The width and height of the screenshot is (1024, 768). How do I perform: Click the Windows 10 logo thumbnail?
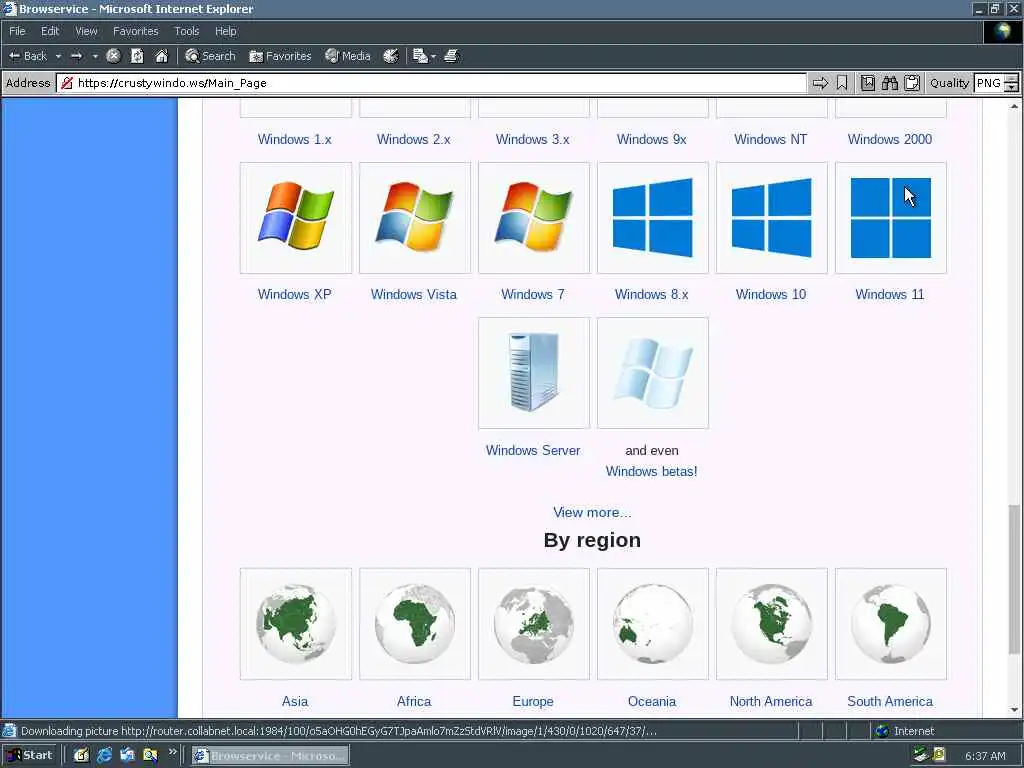tap(771, 218)
